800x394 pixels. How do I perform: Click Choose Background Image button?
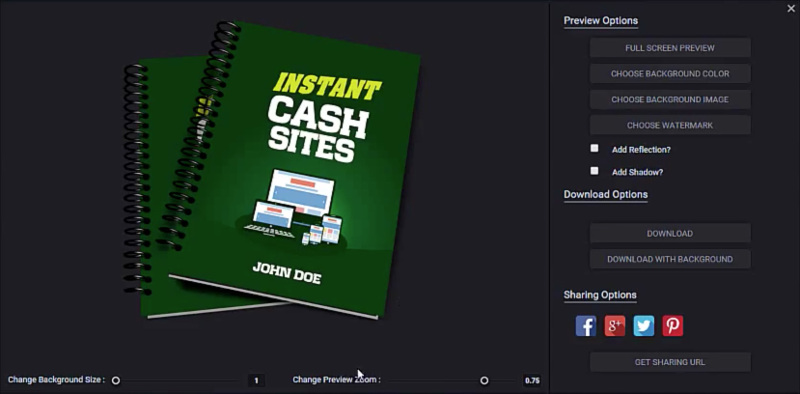[670, 100]
